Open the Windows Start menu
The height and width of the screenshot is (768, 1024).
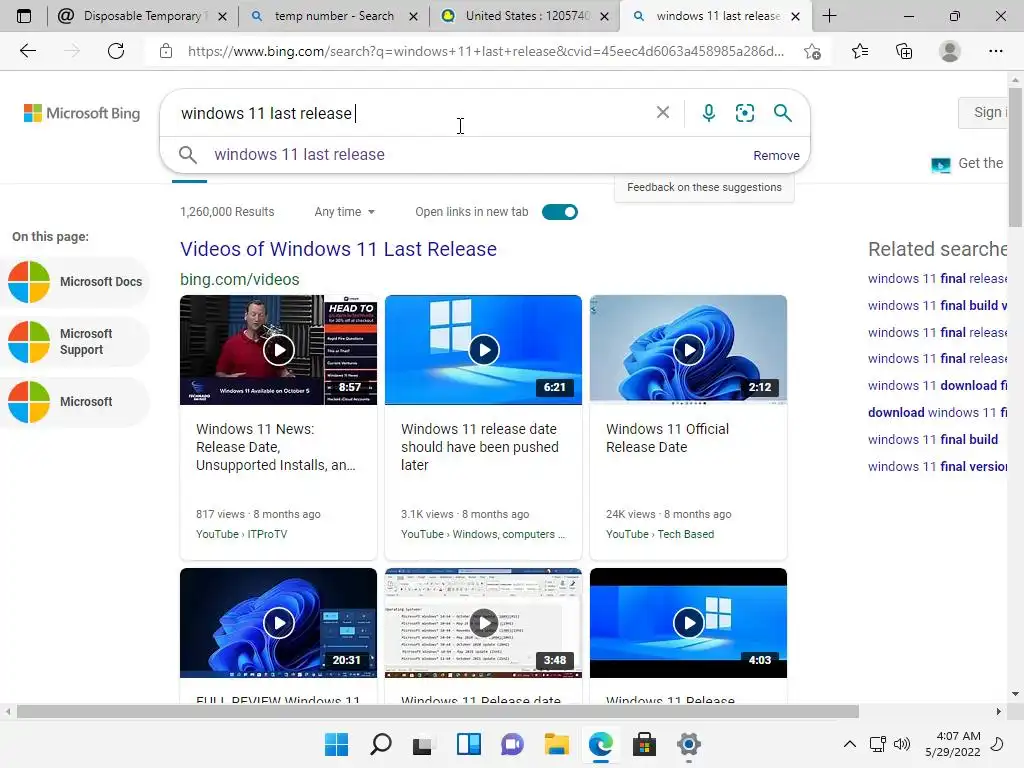click(x=336, y=744)
